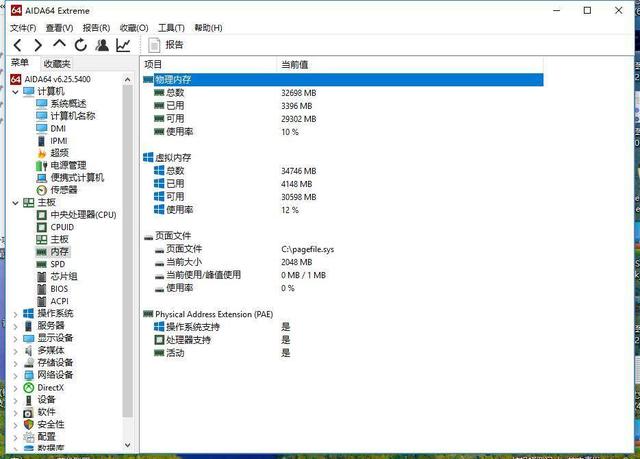Open the 帮助(H) menu
The image size is (640, 459).
208,28
